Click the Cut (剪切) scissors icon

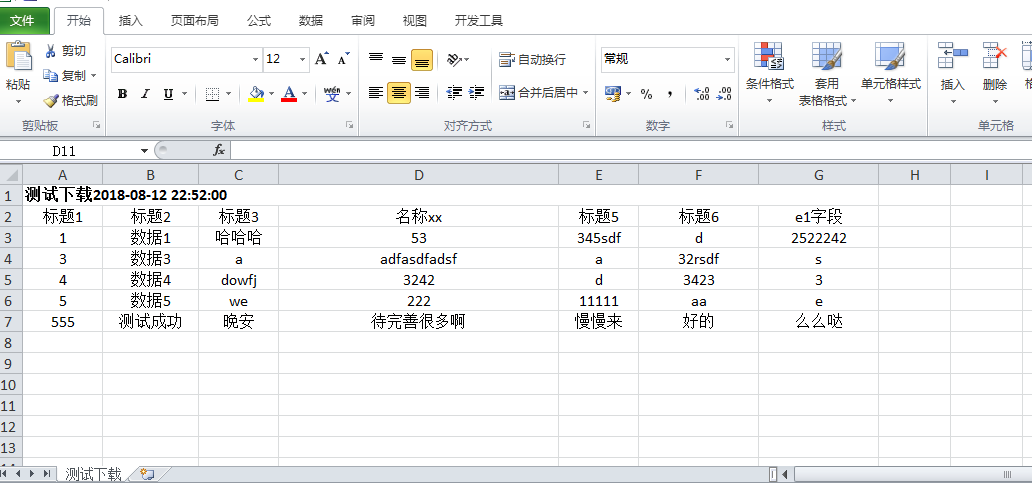[52, 51]
